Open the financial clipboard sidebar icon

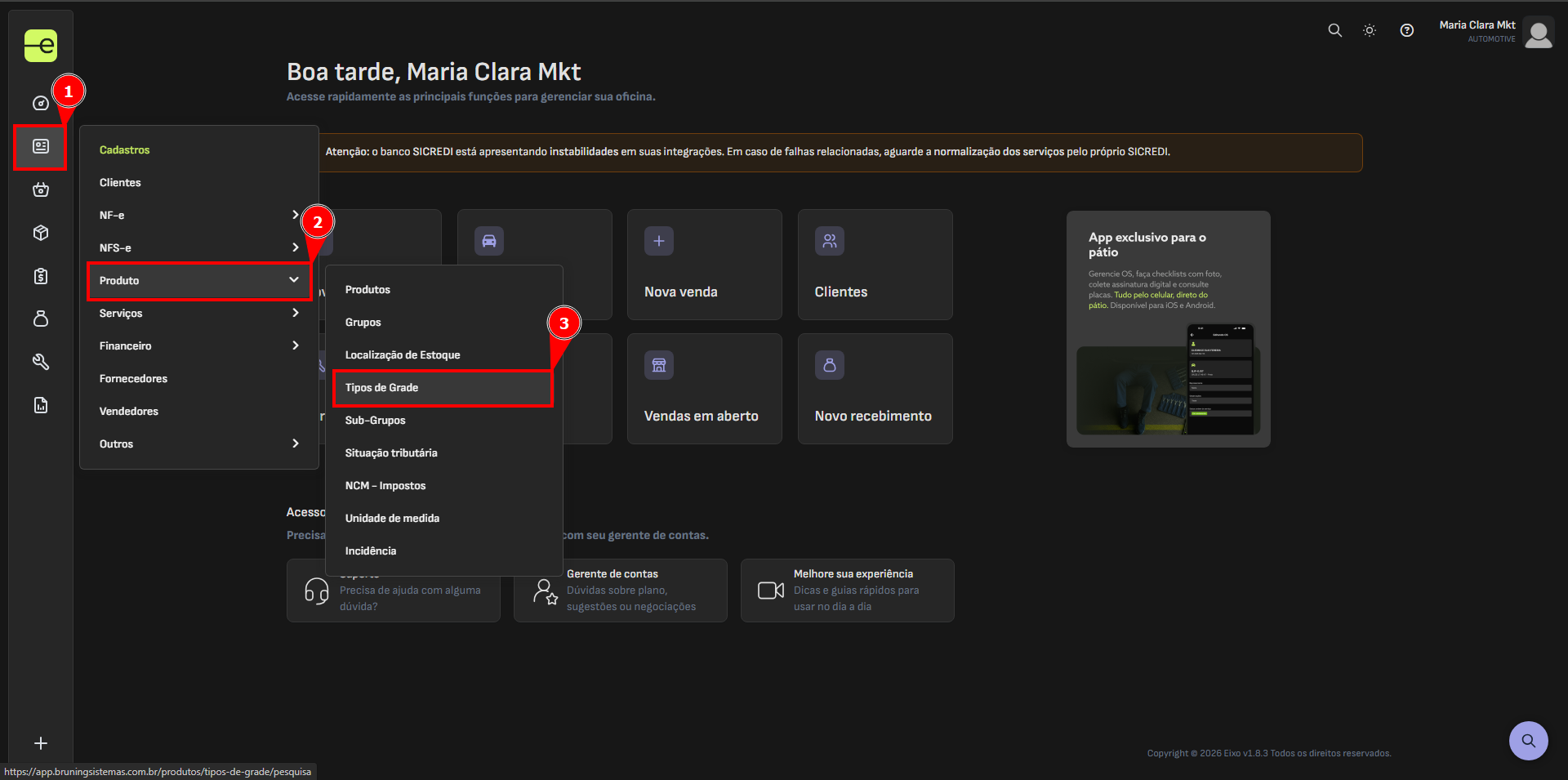pos(41,276)
